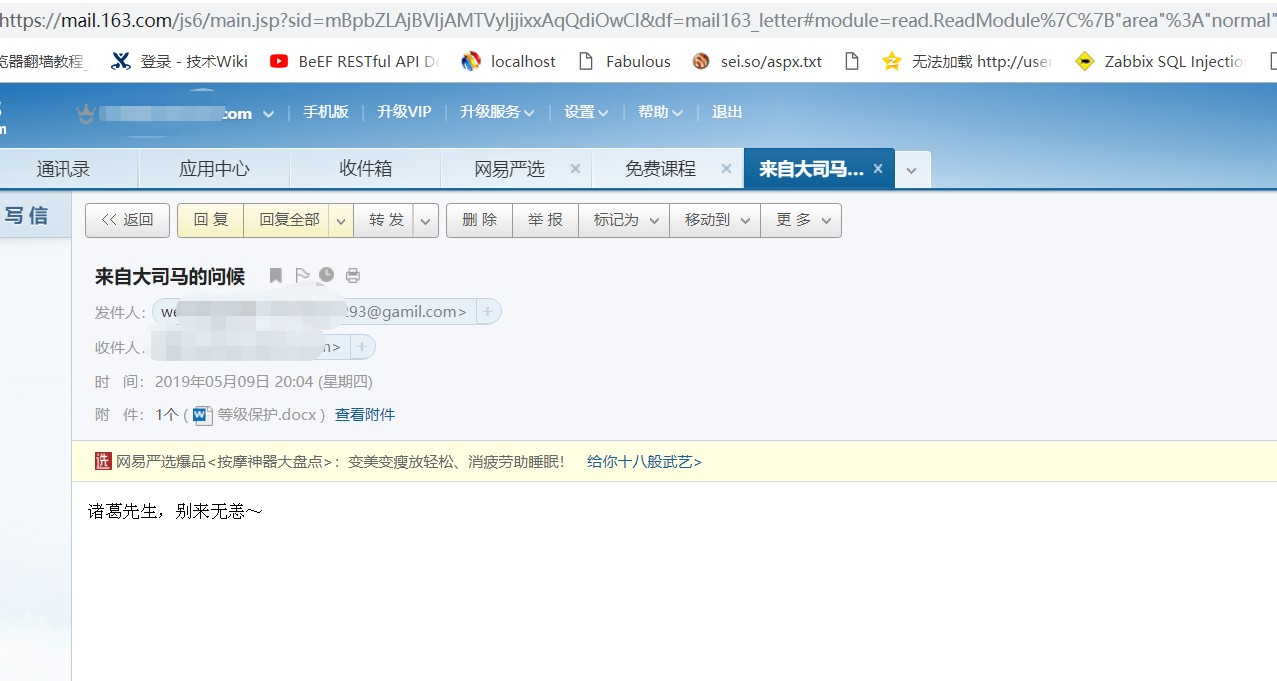Flag the email using the flag icon
The width and height of the screenshot is (1277, 681).
point(302,276)
